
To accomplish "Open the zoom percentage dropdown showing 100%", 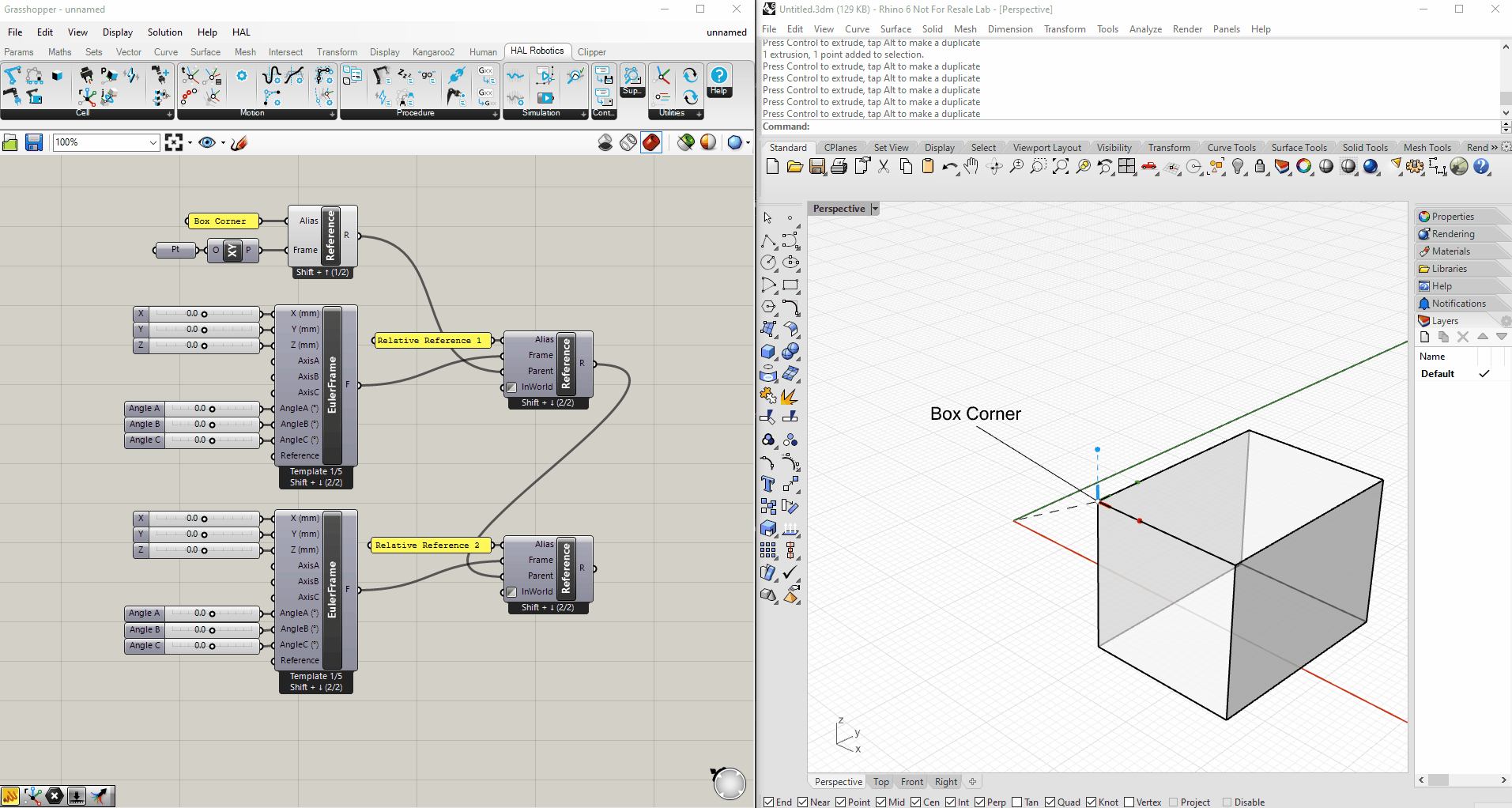I will pyautogui.click(x=153, y=142).
